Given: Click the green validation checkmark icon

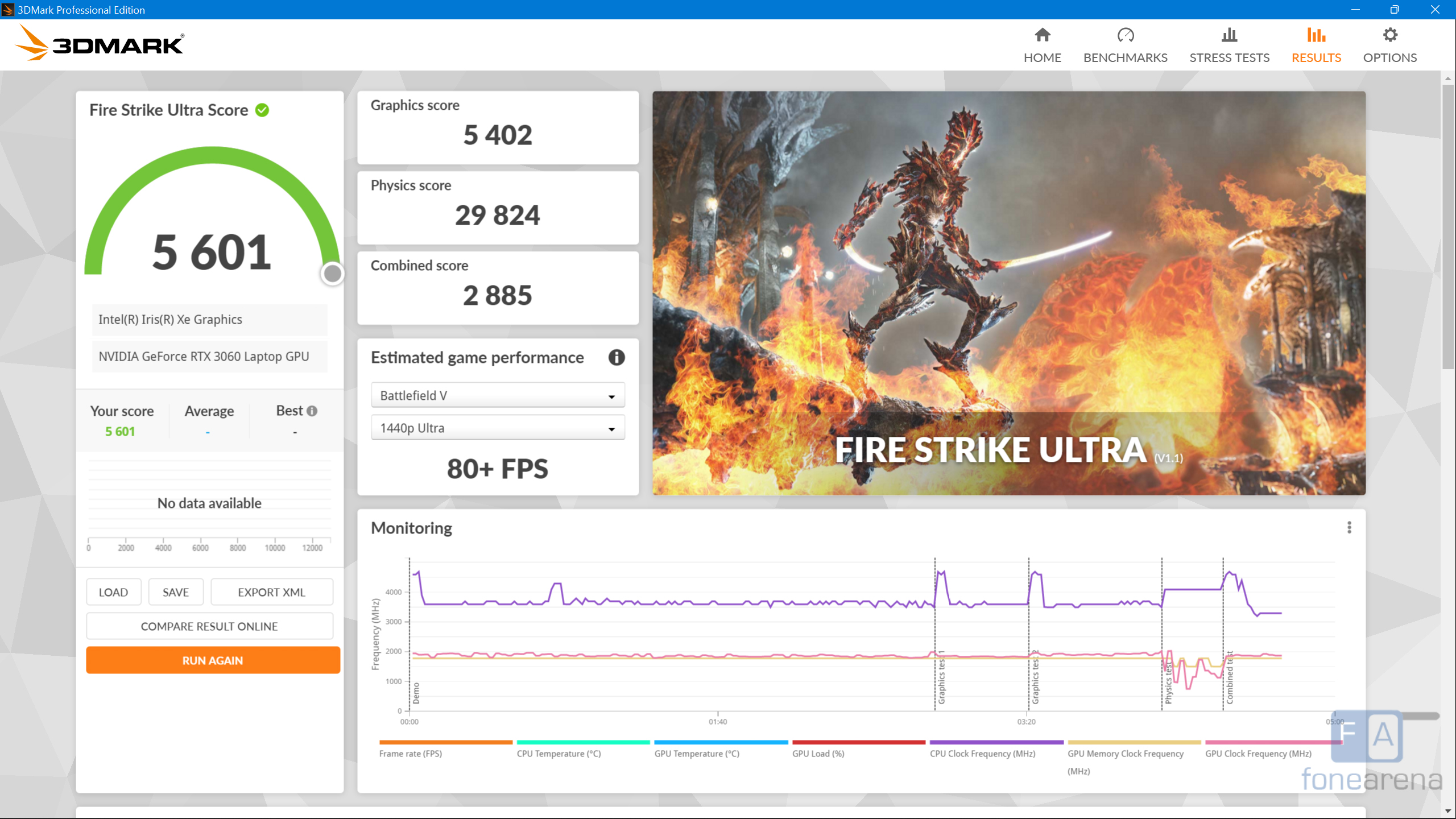Looking at the screenshot, I should 262,110.
